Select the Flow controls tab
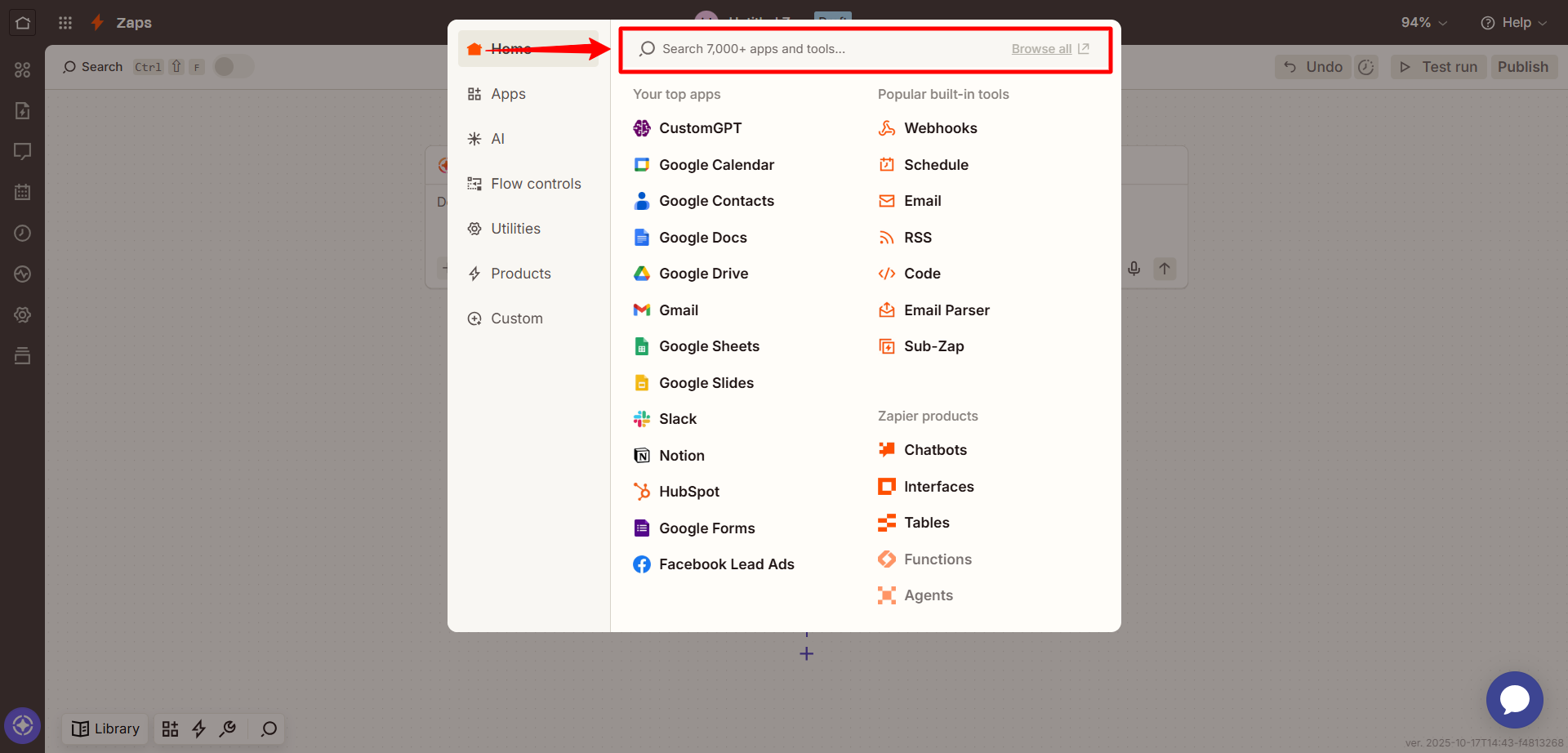The height and width of the screenshot is (753, 1568). (528, 184)
